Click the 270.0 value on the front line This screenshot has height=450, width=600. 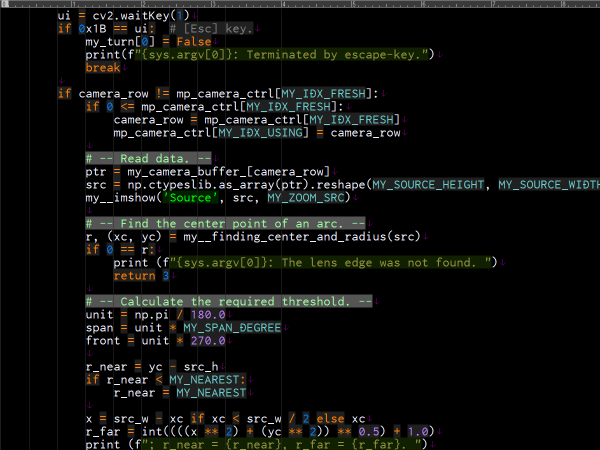click(x=207, y=341)
